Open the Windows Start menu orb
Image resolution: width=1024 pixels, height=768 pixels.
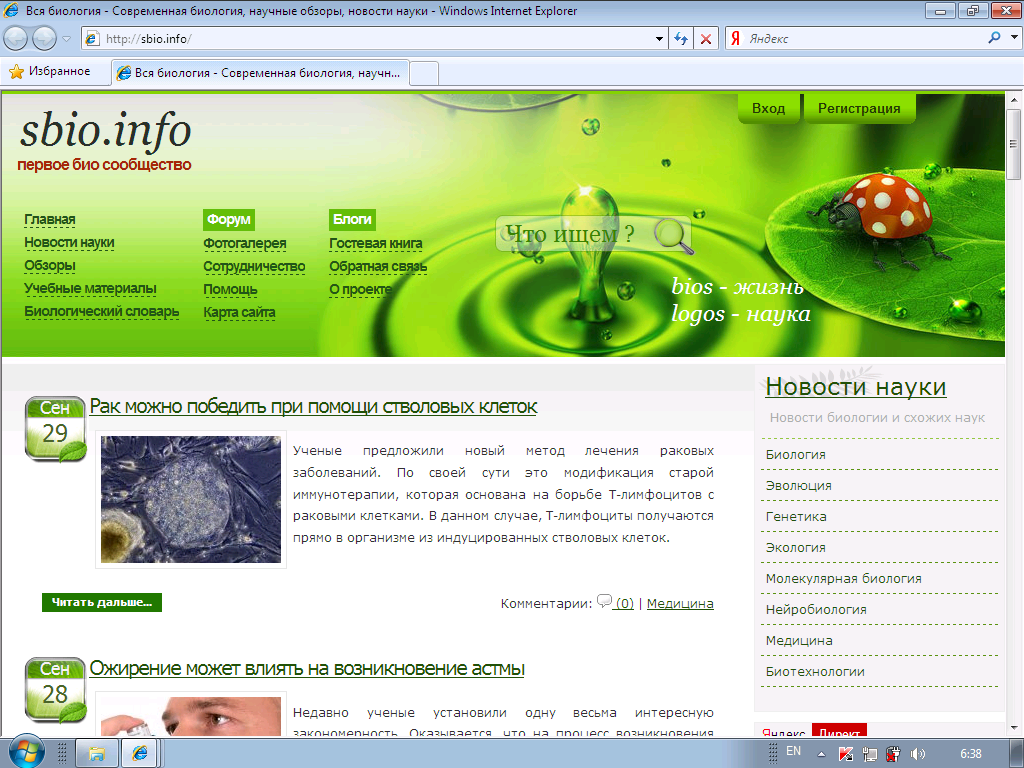click(x=26, y=752)
